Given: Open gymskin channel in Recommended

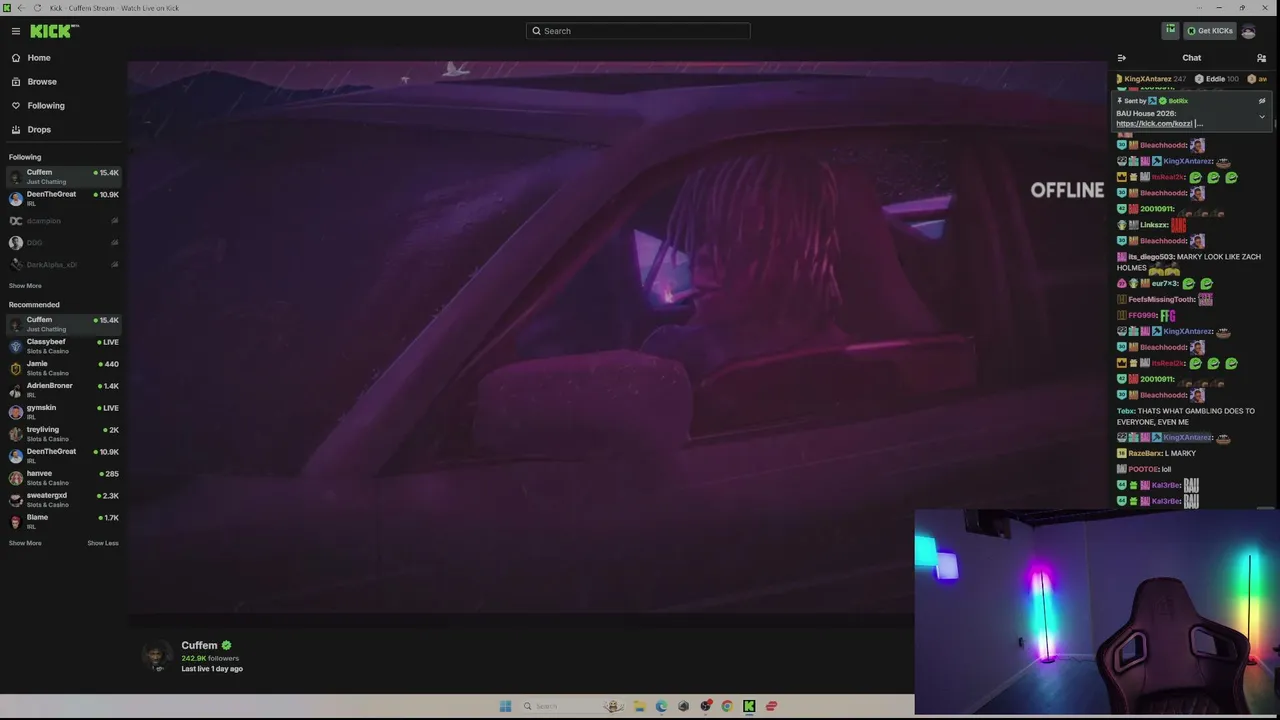Looking at the screenshot, I should 62,412.
